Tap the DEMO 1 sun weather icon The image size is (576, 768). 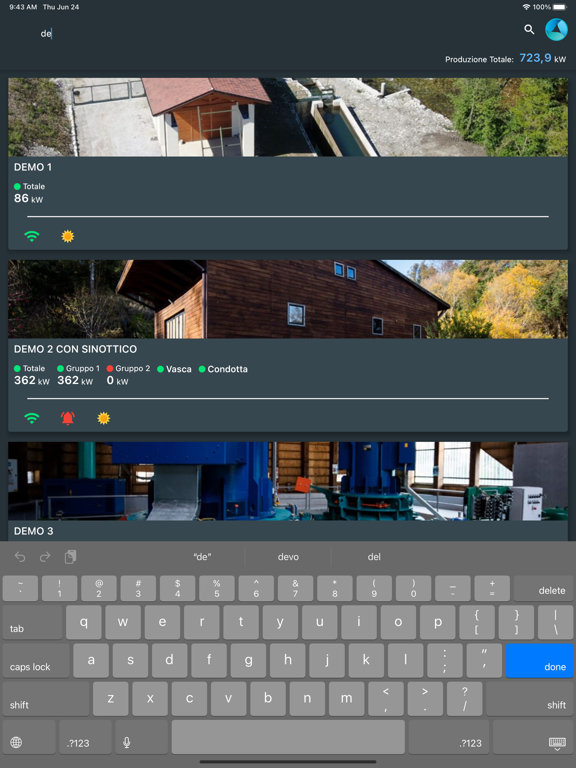click(68, 237)
